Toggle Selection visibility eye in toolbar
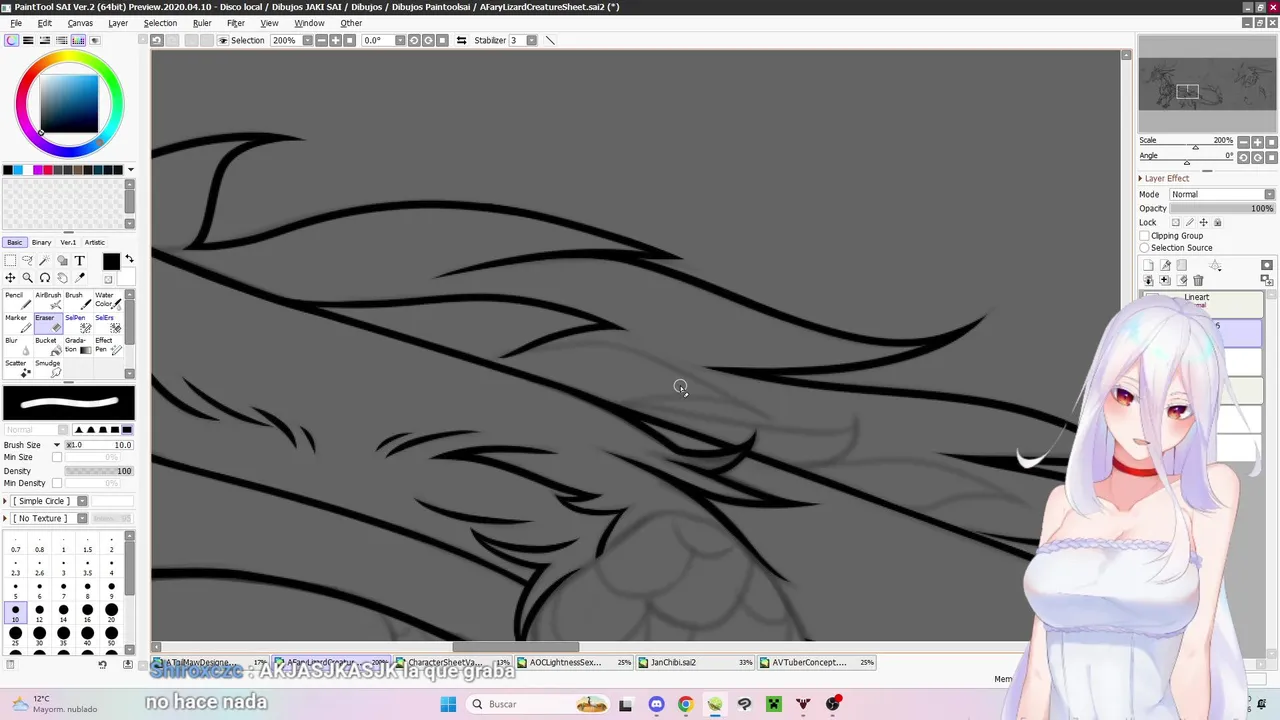1280x720 pixels. [x=223, y=40]
